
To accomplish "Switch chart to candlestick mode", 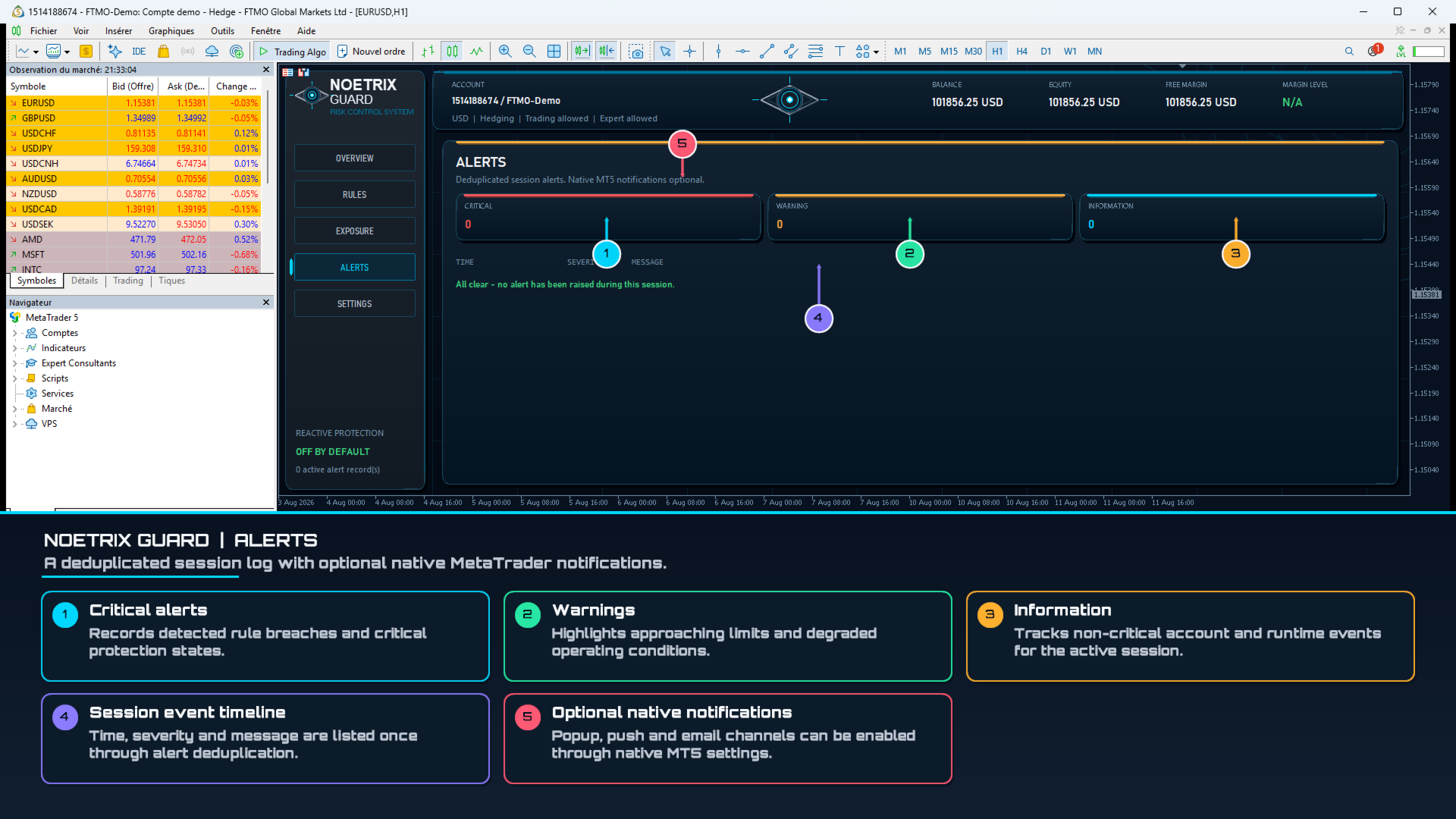I will point(452,52).
